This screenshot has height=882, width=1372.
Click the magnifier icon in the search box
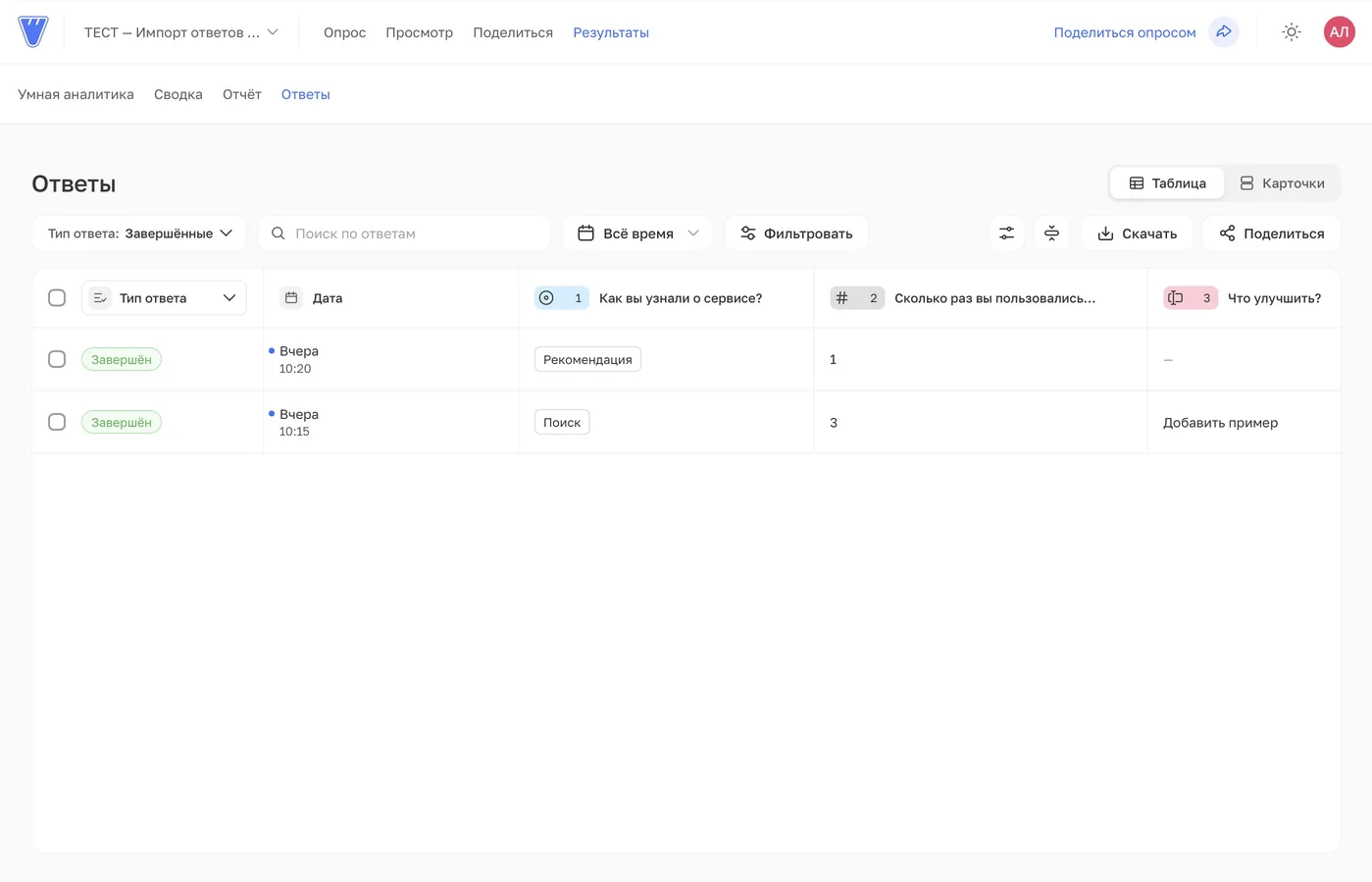[279, 233]
